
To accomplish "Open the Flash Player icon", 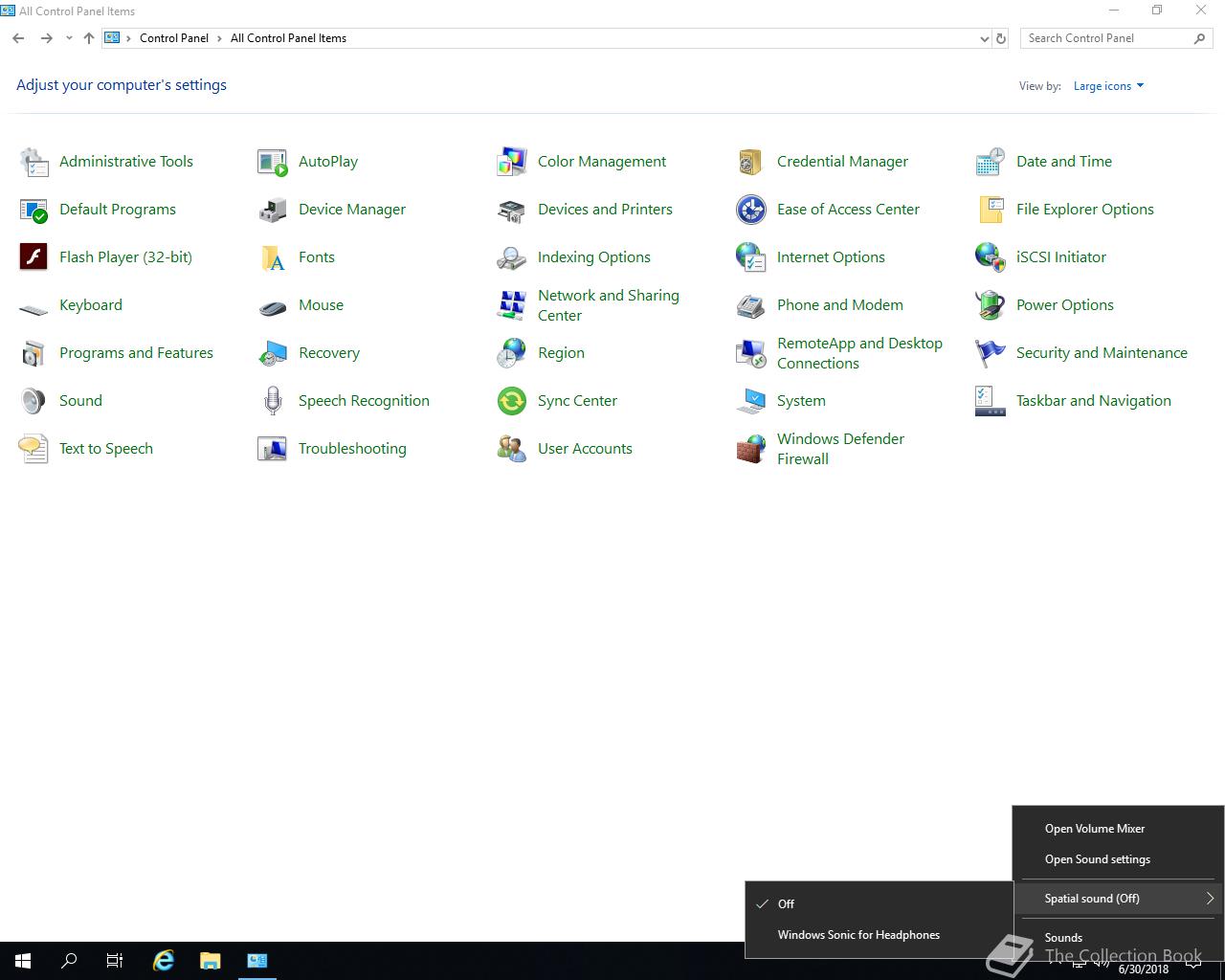I will pyautogui.click(x=33, y=257).
